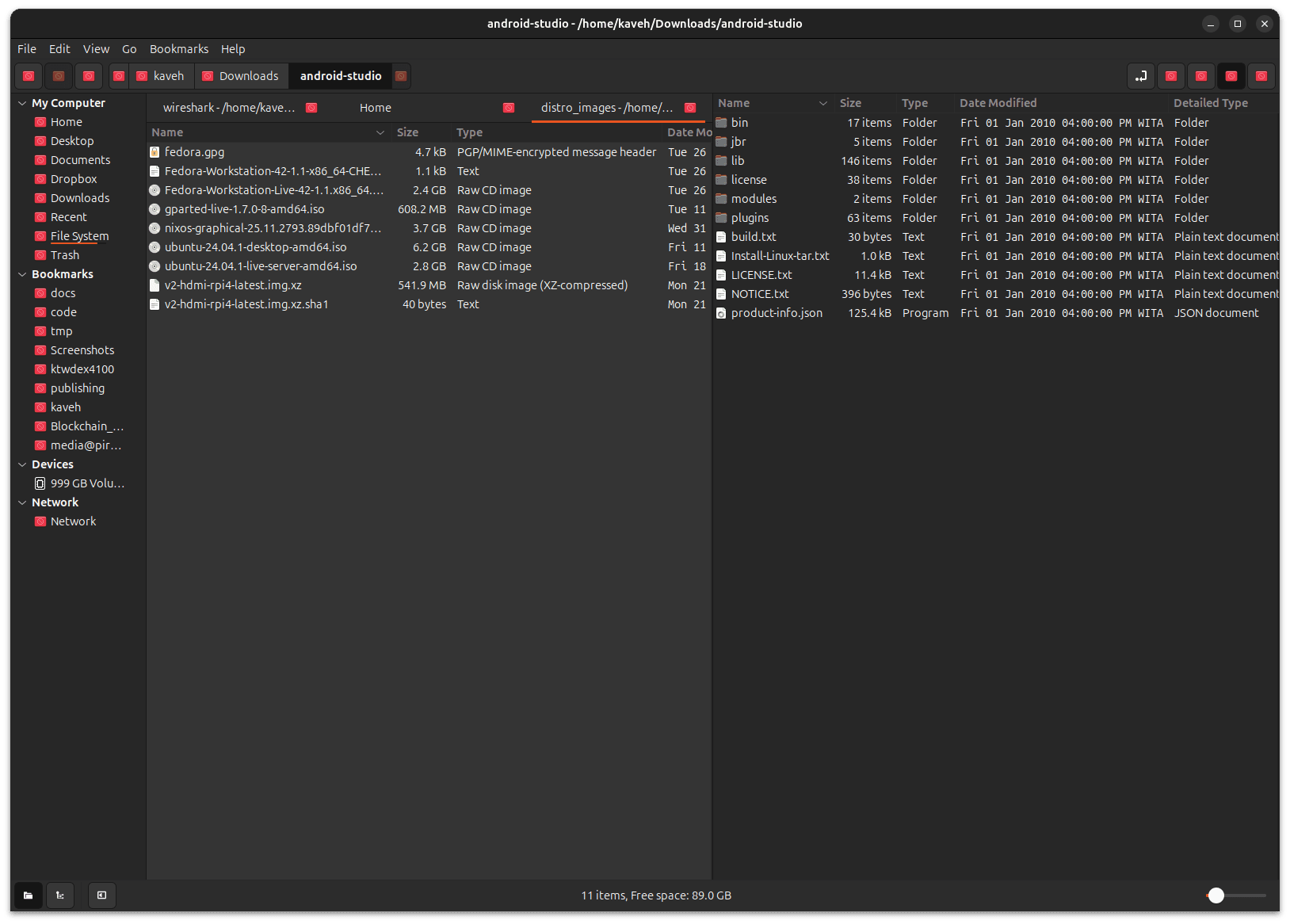Image resolution: width=1290 pixels, height=924 pixels.
Task: Select ubuntu-24.04.1-desktop-amd64.iso
Action: [x=428, y=247]
